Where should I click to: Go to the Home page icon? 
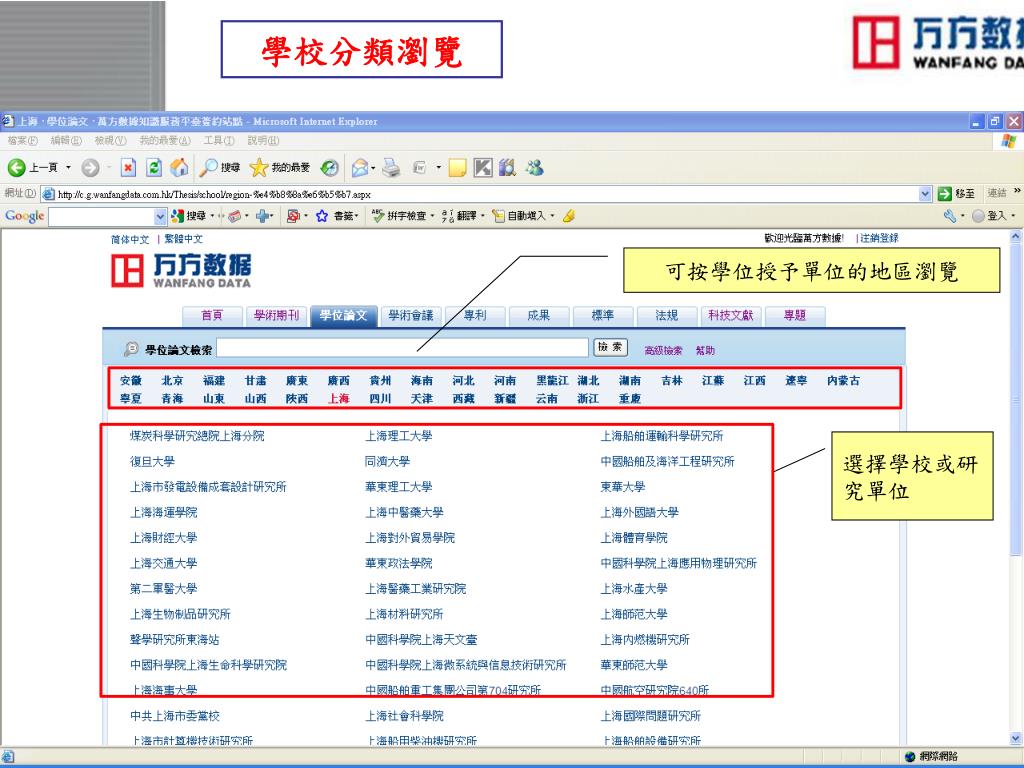[179, 168]
